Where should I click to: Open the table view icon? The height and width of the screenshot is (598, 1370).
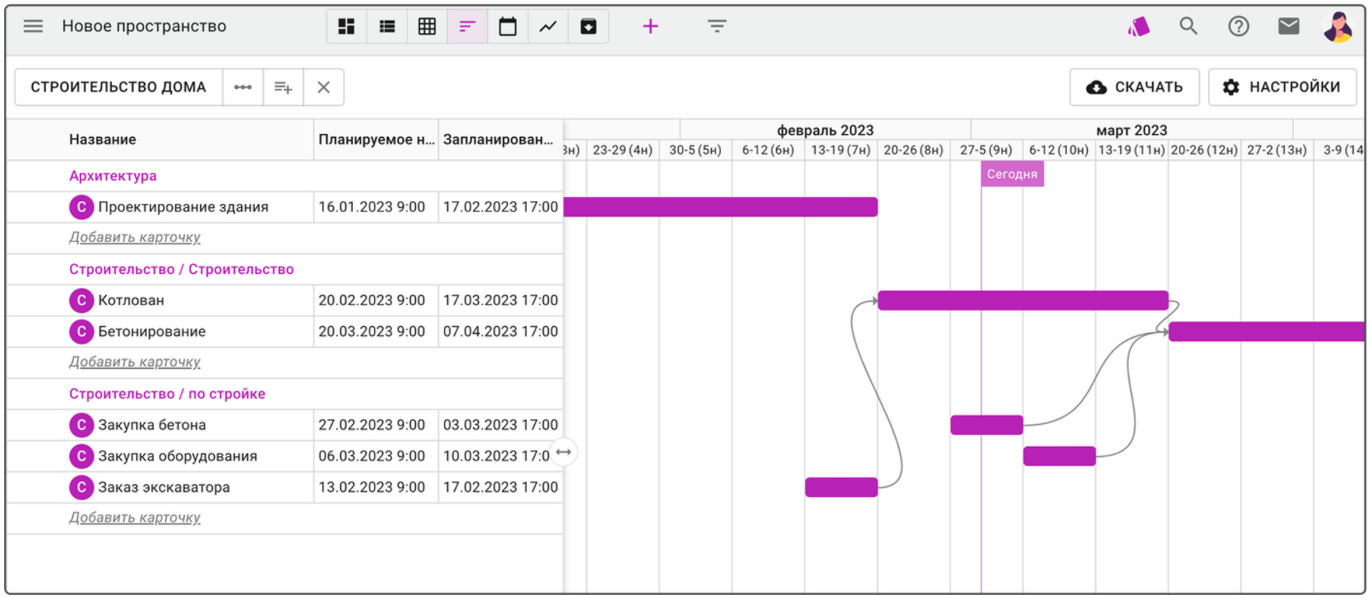(x=427, y=27)
